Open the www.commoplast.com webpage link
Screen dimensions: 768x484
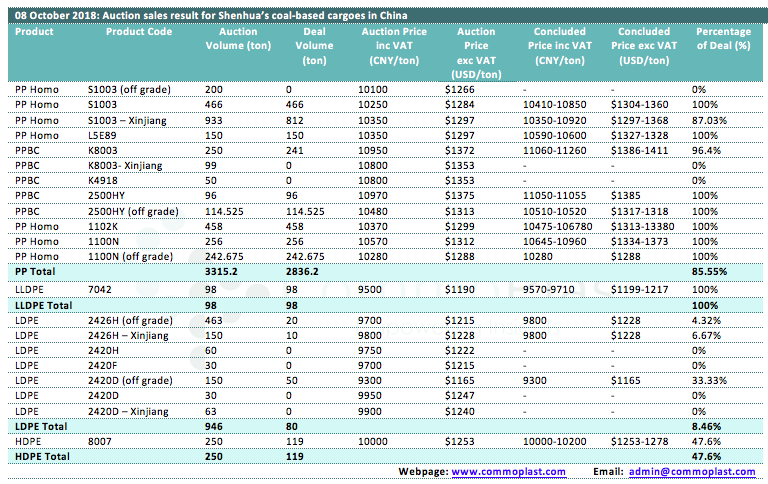coord(508,471)
